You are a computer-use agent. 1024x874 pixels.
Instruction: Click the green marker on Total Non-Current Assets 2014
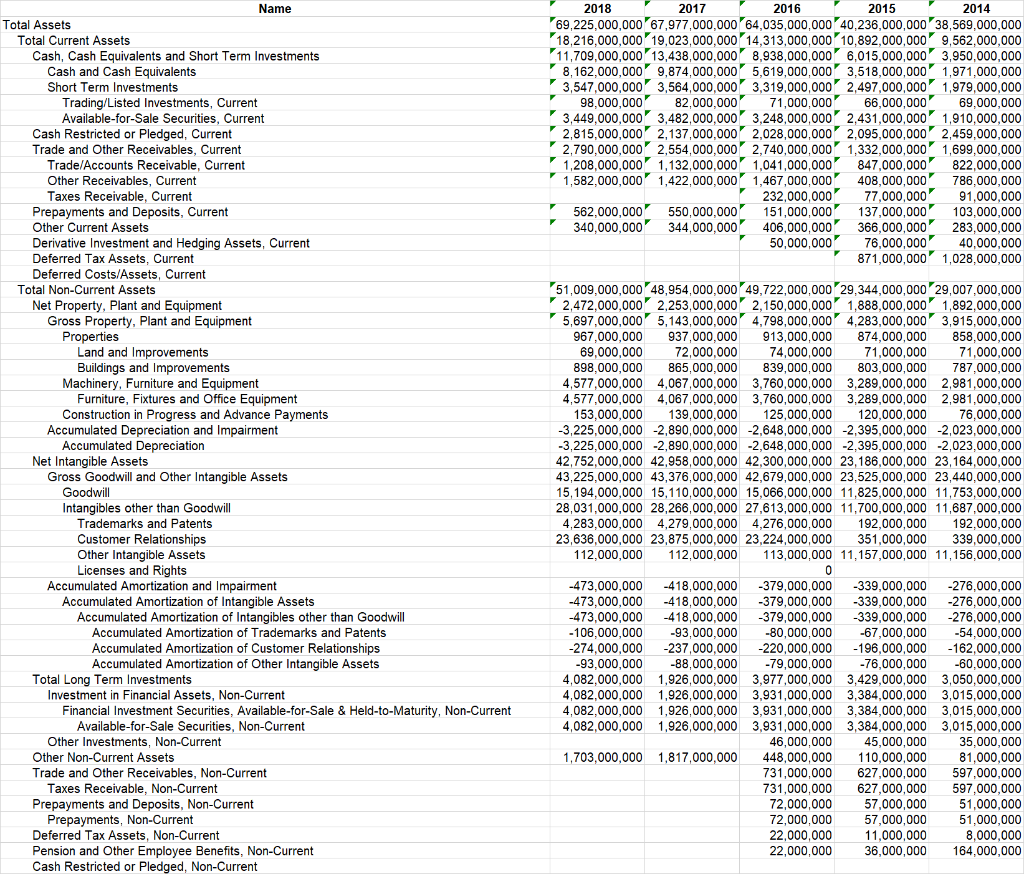931,285
